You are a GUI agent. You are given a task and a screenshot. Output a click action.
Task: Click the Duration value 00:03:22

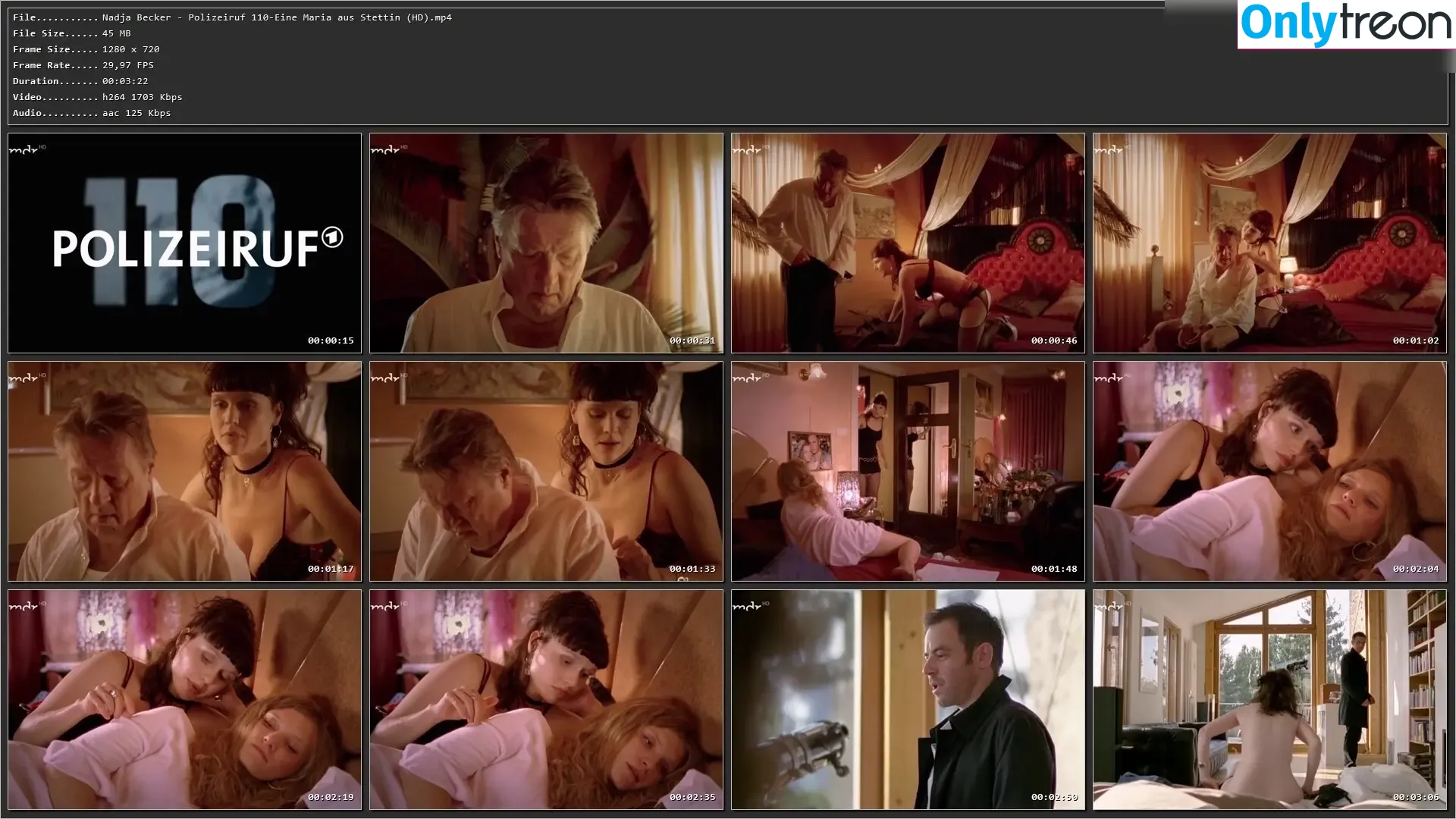click(125, 81)
